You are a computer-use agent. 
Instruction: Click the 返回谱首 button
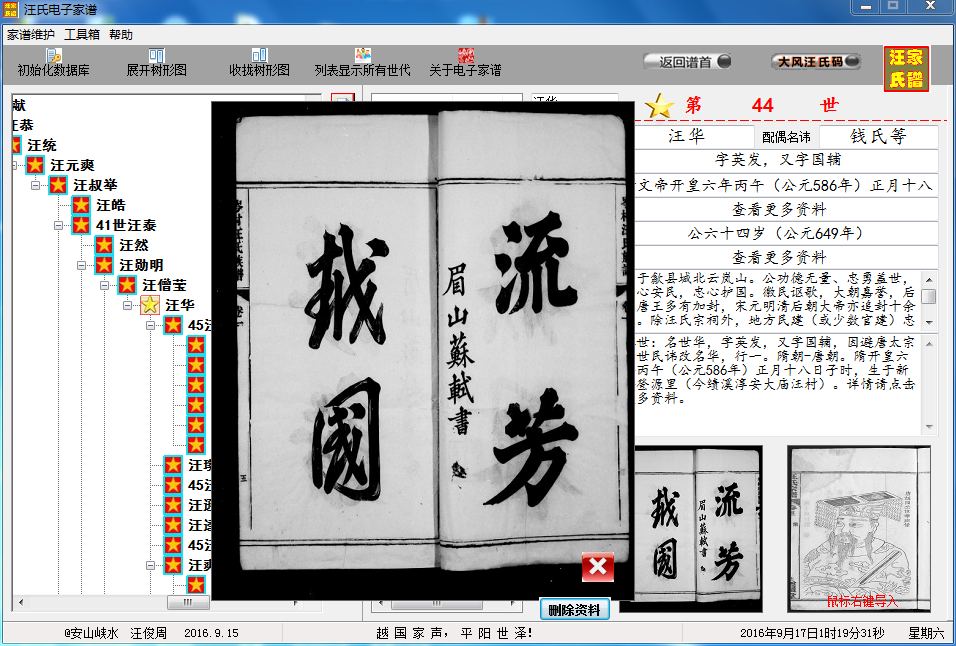[x=687, y=60]
